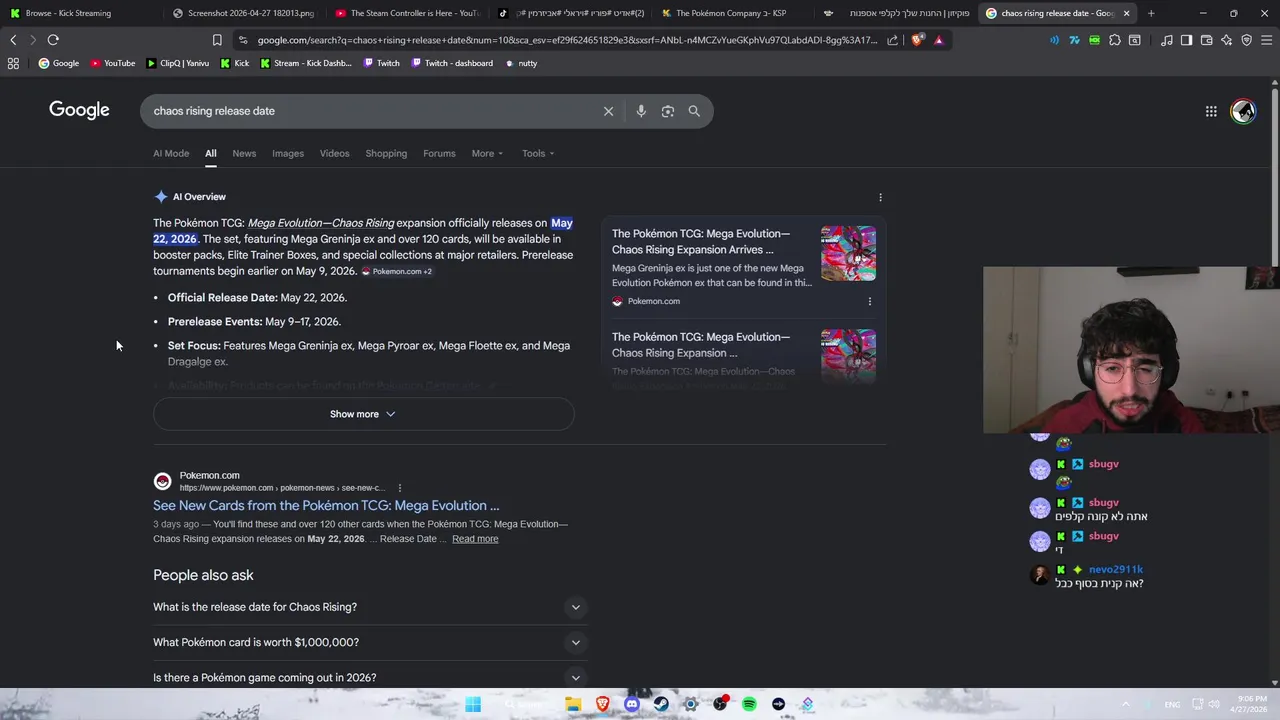Viewport: 1280px width, 720px height.
Task: Go to Google homepage via logo
Action: tap(79, 110)
